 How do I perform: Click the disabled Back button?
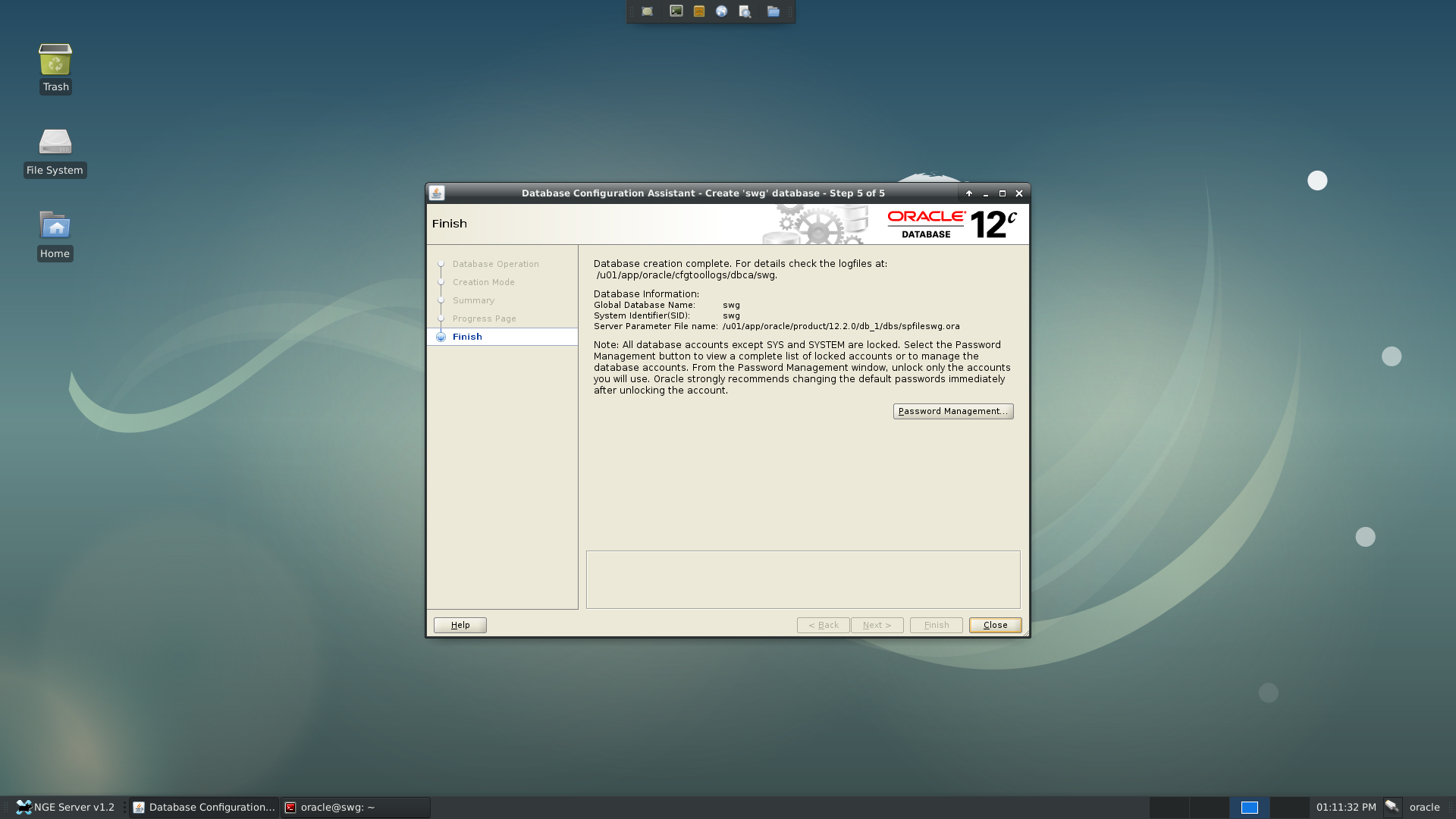click(824, 625)
